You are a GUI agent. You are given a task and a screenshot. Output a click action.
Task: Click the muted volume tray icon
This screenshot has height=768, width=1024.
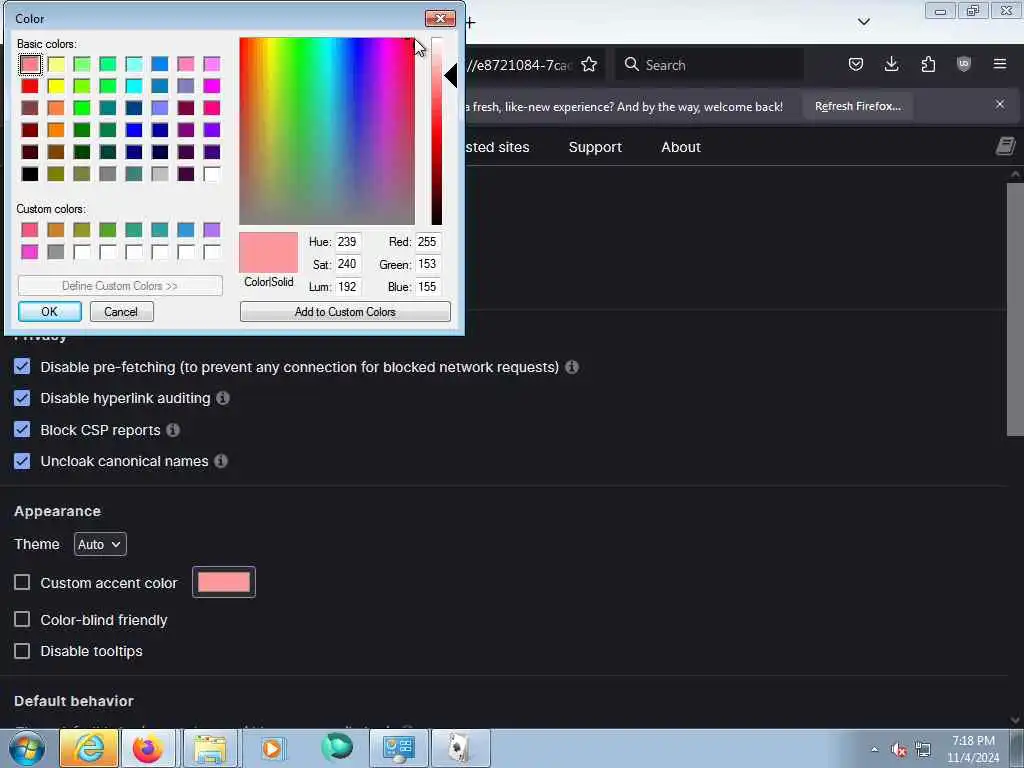899,750
